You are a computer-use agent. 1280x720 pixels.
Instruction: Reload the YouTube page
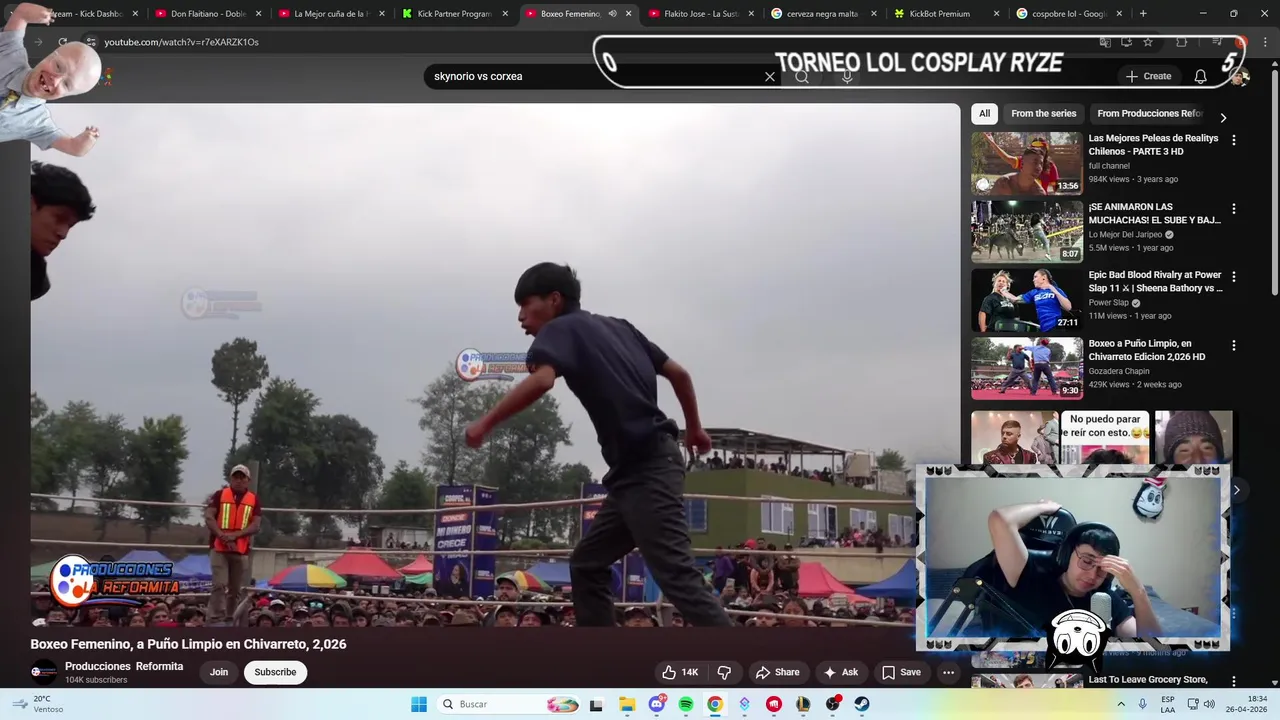click(x=63, y=42)
